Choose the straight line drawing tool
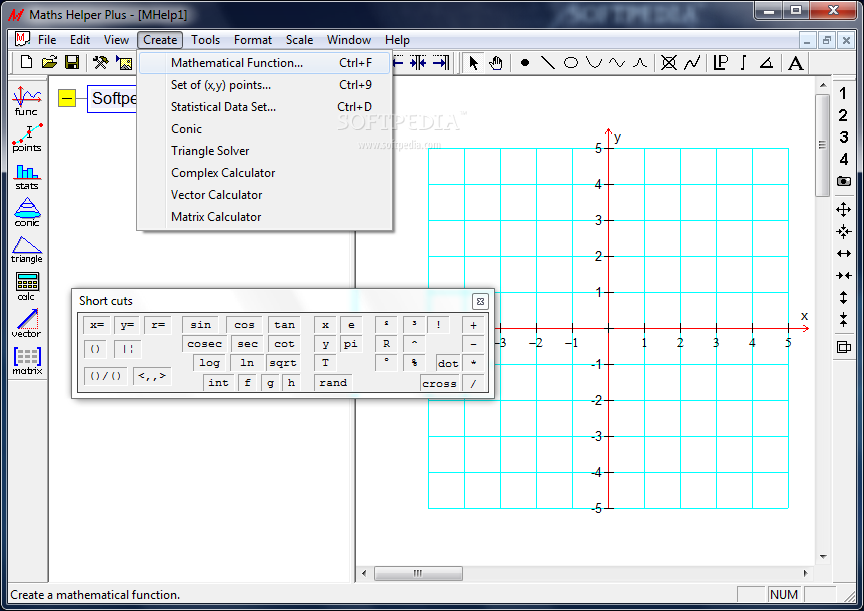This screenshot has width=864, height=611. coord(547,63)
